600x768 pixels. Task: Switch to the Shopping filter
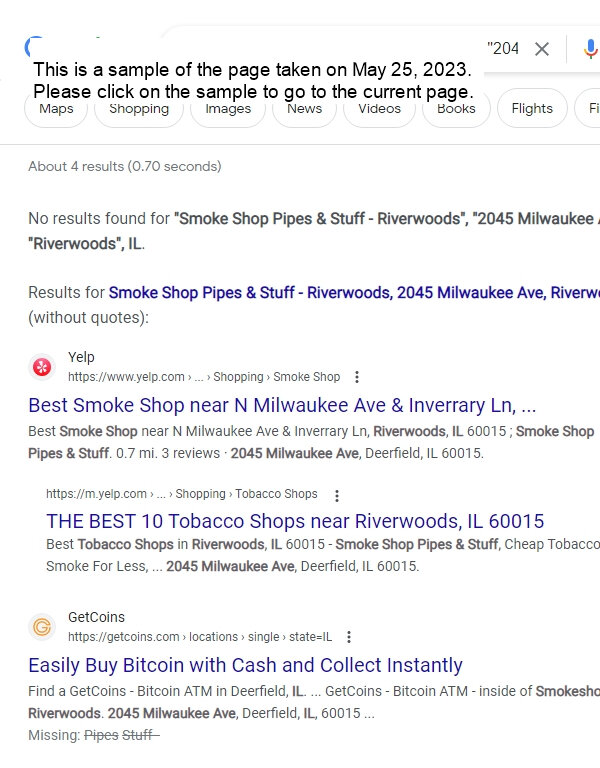(x=139, y=108)
